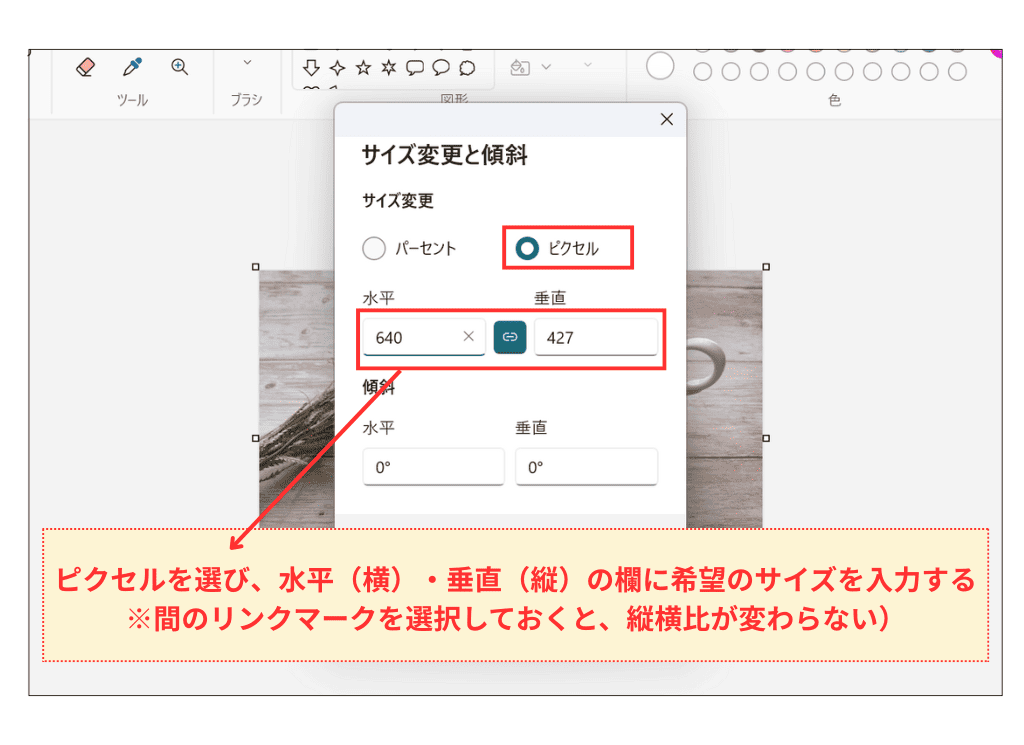
Task: Open the outline style dropdown
Action: tap(587, 66)
